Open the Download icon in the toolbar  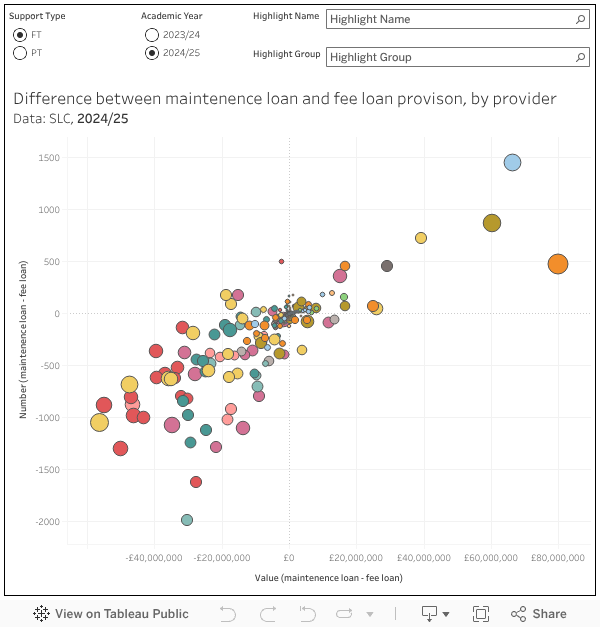pos(429,614)
